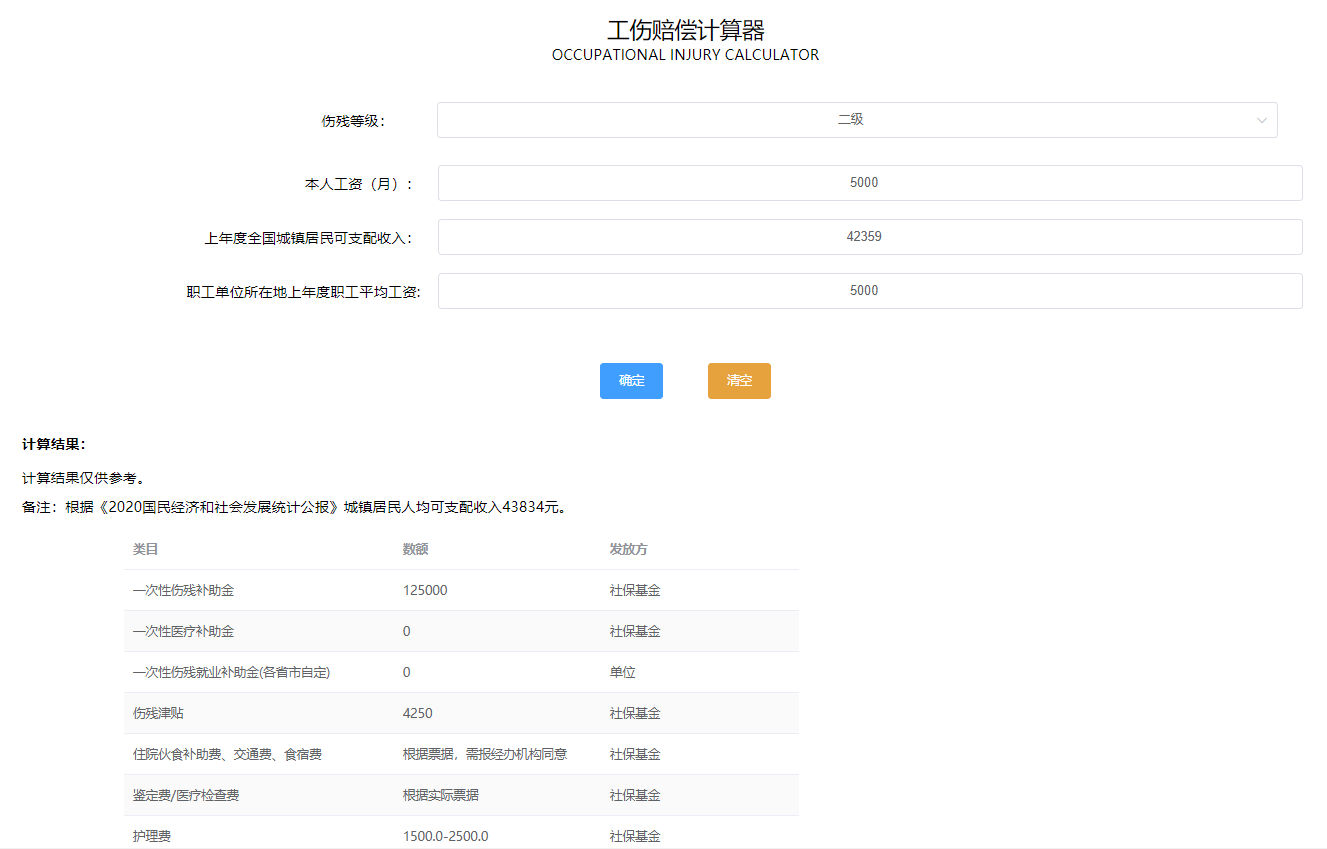Click the 伤残等级： label

353,121
